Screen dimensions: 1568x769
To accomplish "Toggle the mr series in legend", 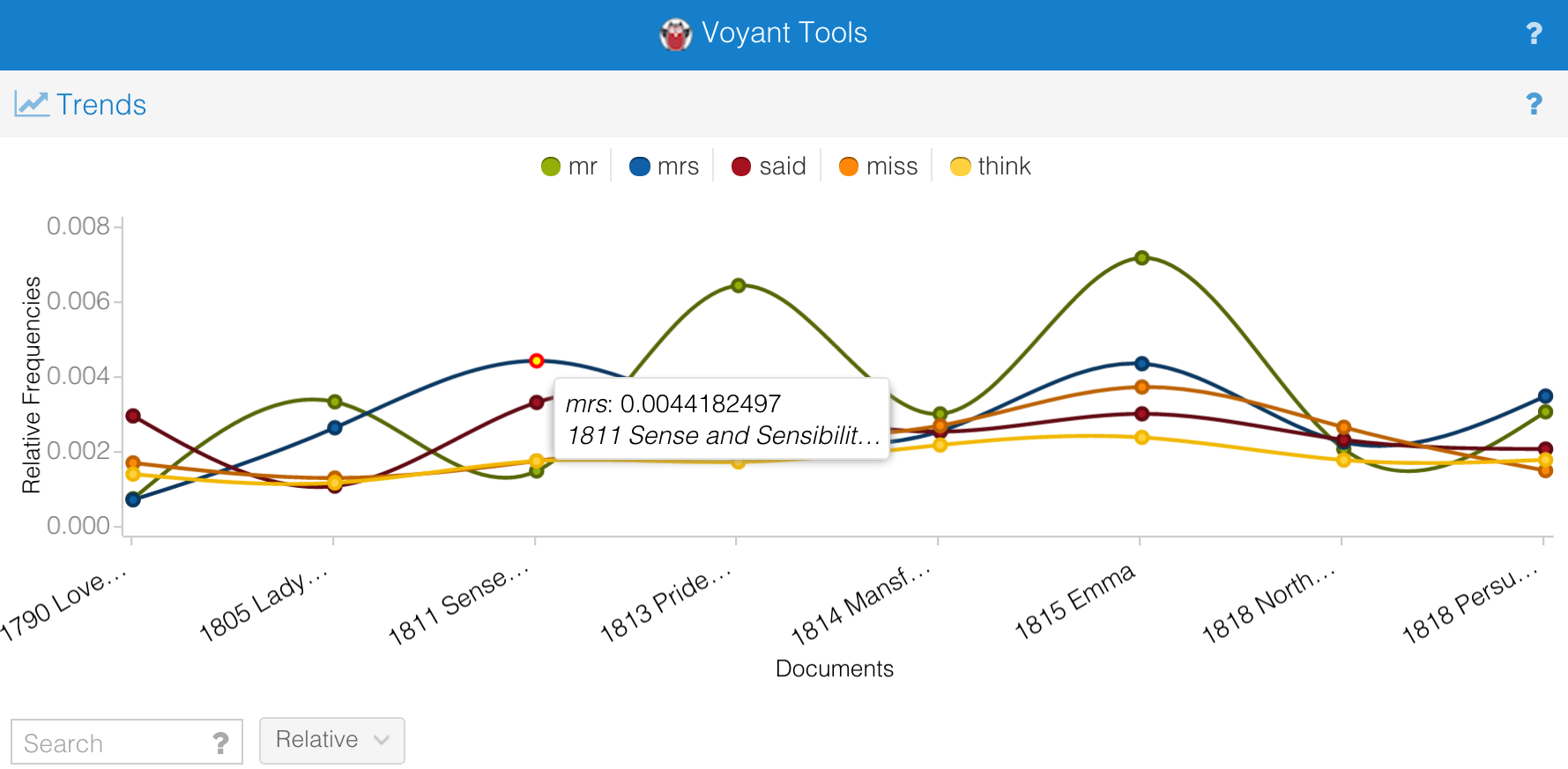I will [569, 166].
